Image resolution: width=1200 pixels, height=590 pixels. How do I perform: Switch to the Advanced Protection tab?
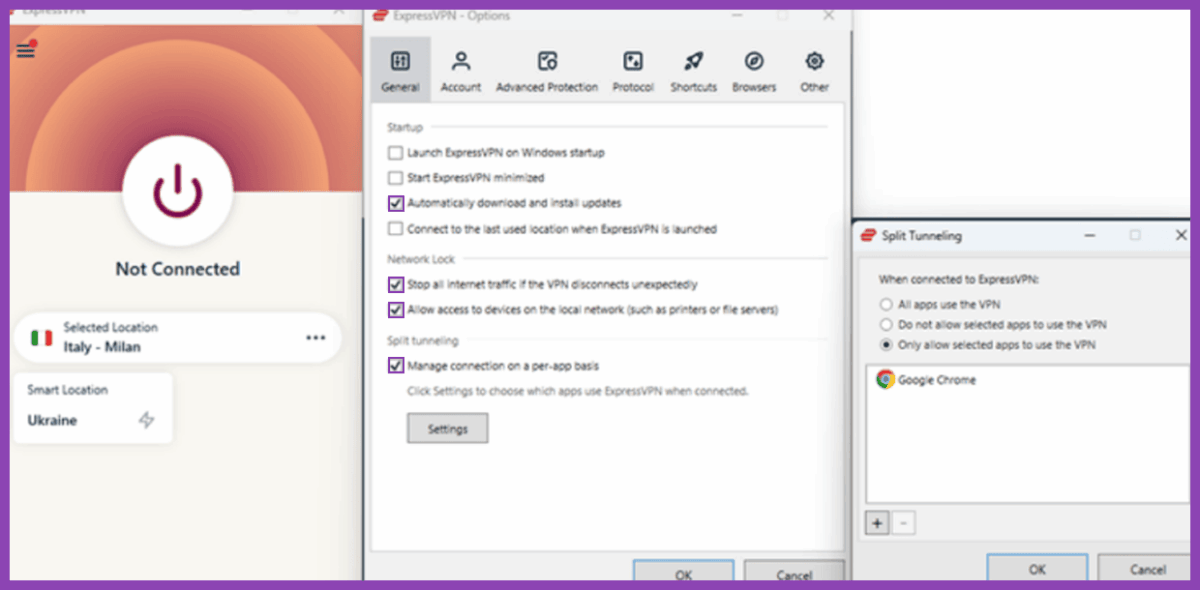(547, 71)
